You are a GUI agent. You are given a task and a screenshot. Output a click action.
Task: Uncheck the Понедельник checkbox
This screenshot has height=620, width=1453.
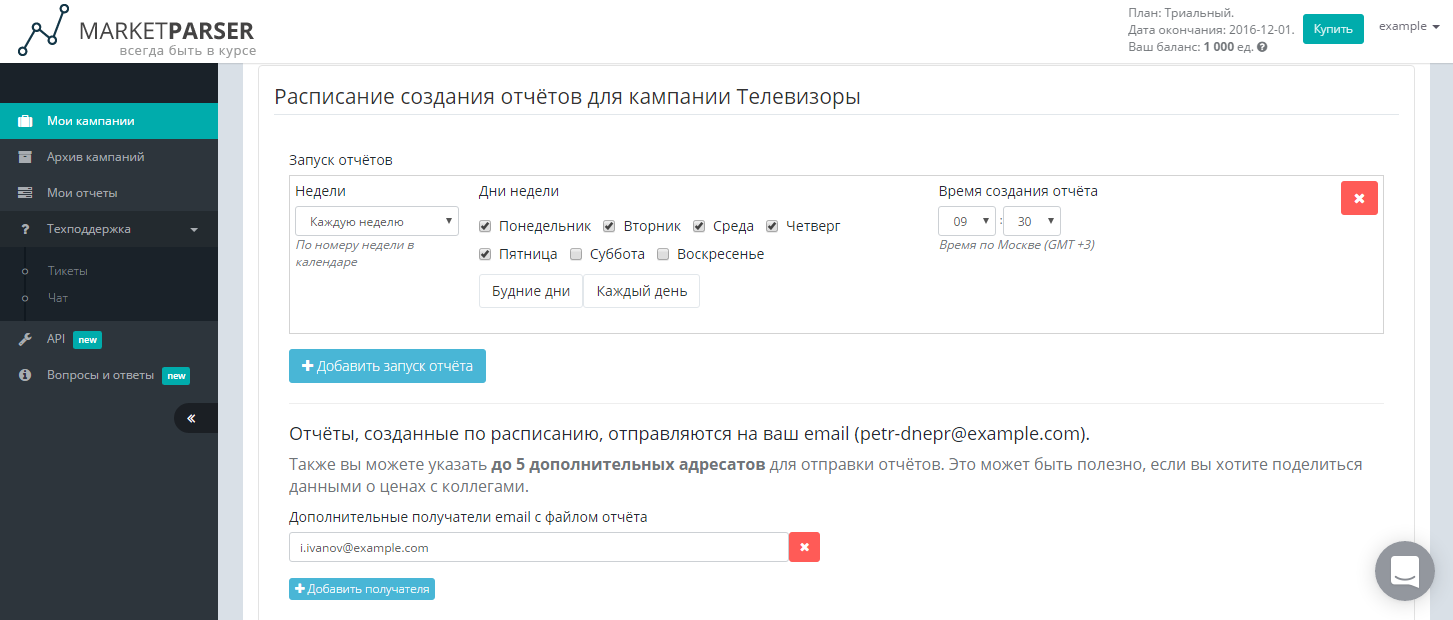pos(485,226)
